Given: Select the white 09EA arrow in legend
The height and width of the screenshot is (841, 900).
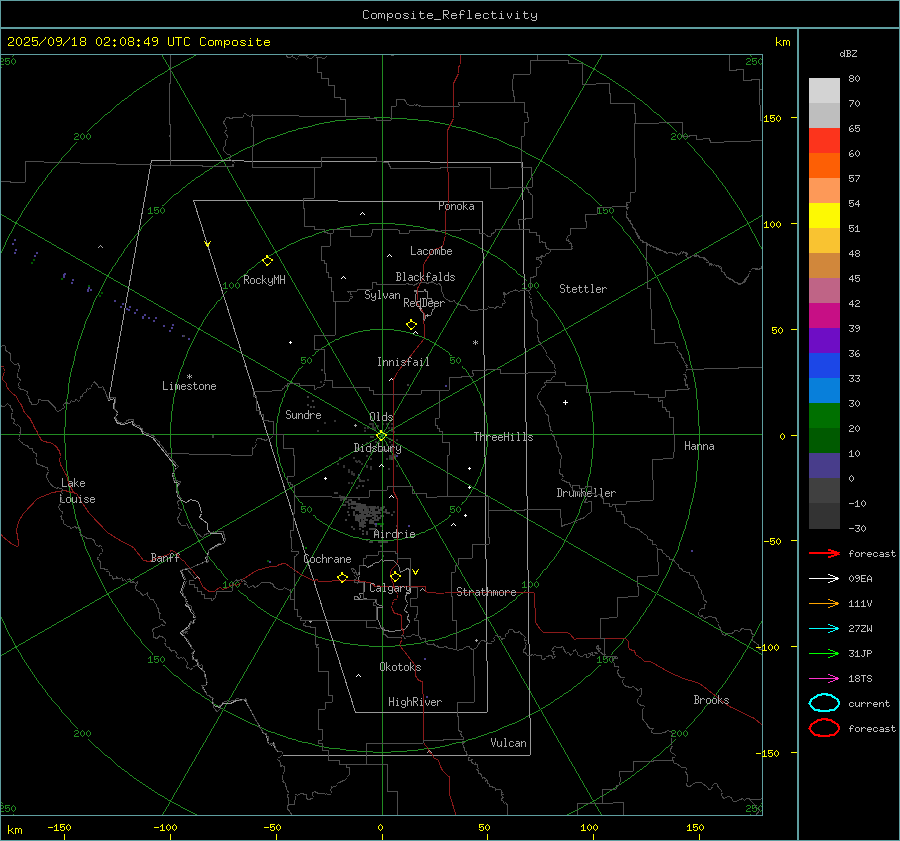Looking at the screenshot, I should point(824,578).
